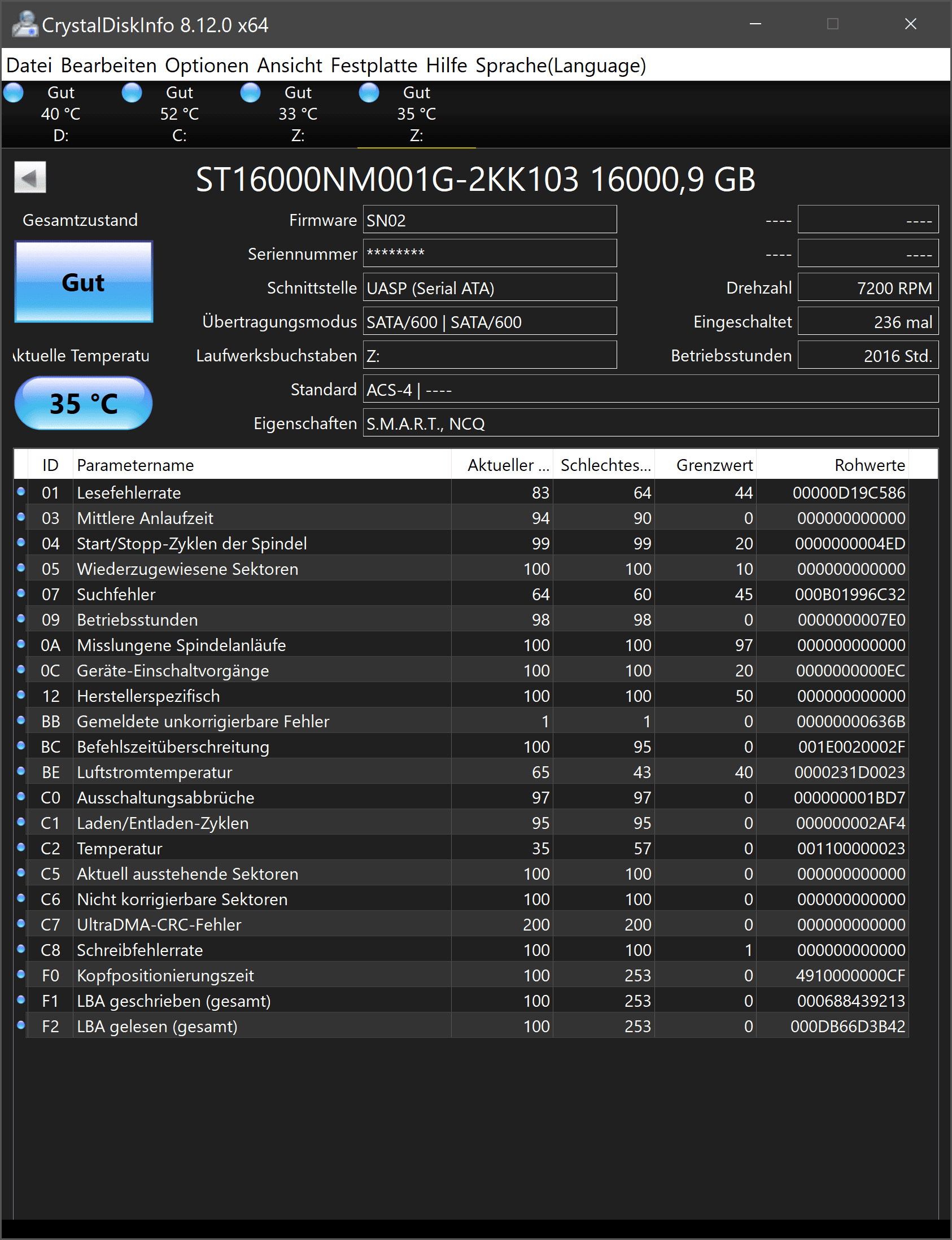Click the Eigenschaften field S.M.A.R.T., NCQ
This screenshot has width=952, height=1240.
point(650,423)
